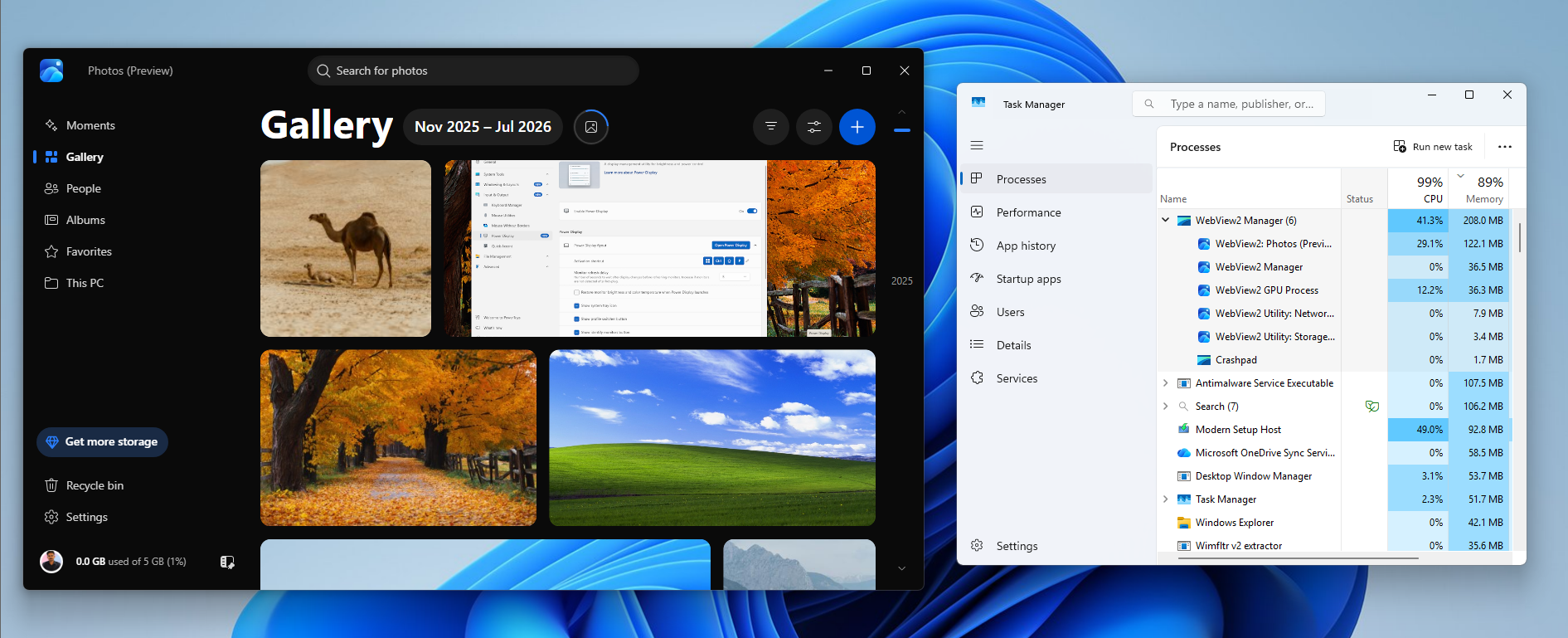Select Windows Explorer process row
The height and width of the screenshot is (638, 1568).
(1333, 523)
